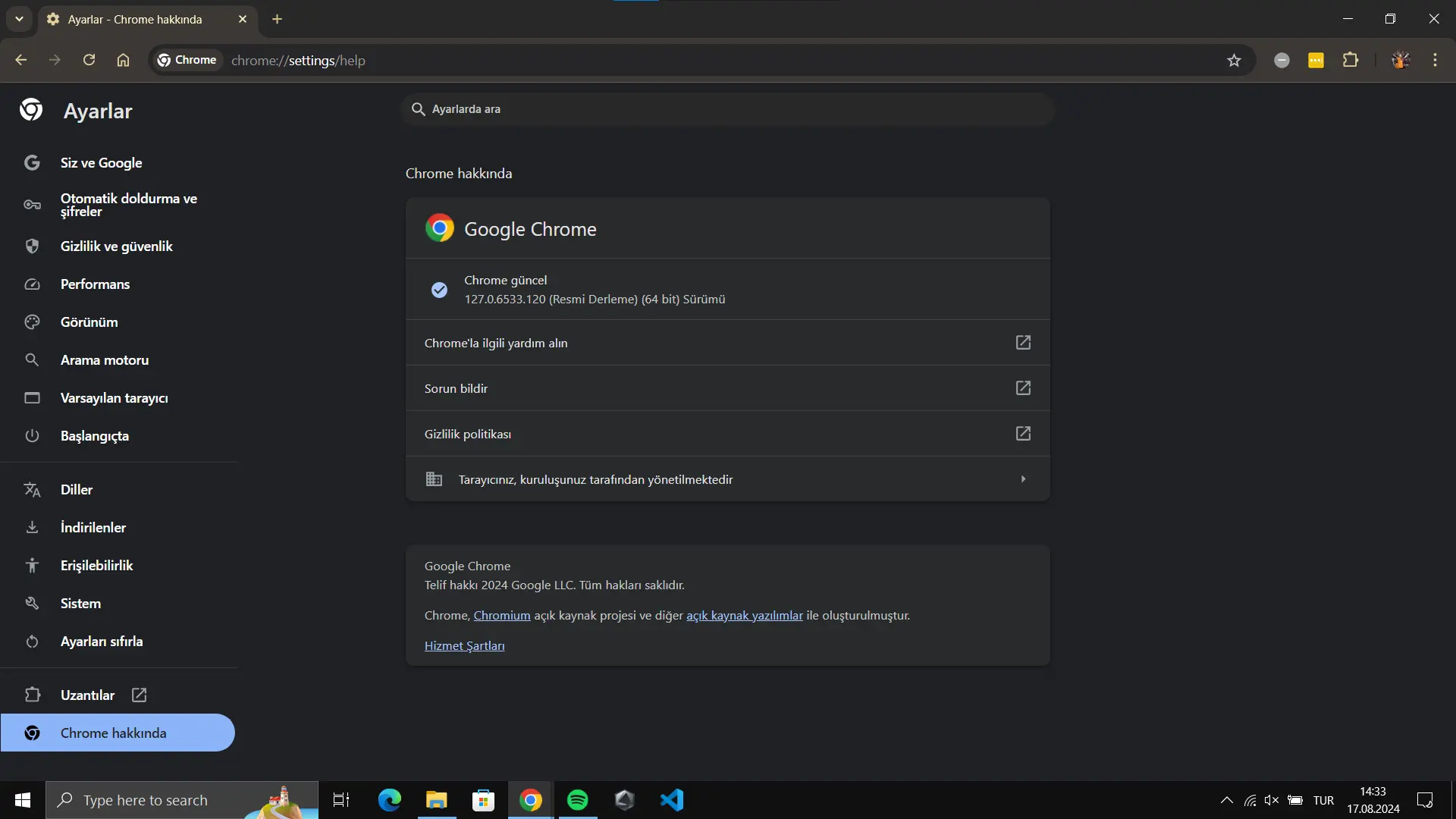Open the Windows Start menu

pos(23,800)
